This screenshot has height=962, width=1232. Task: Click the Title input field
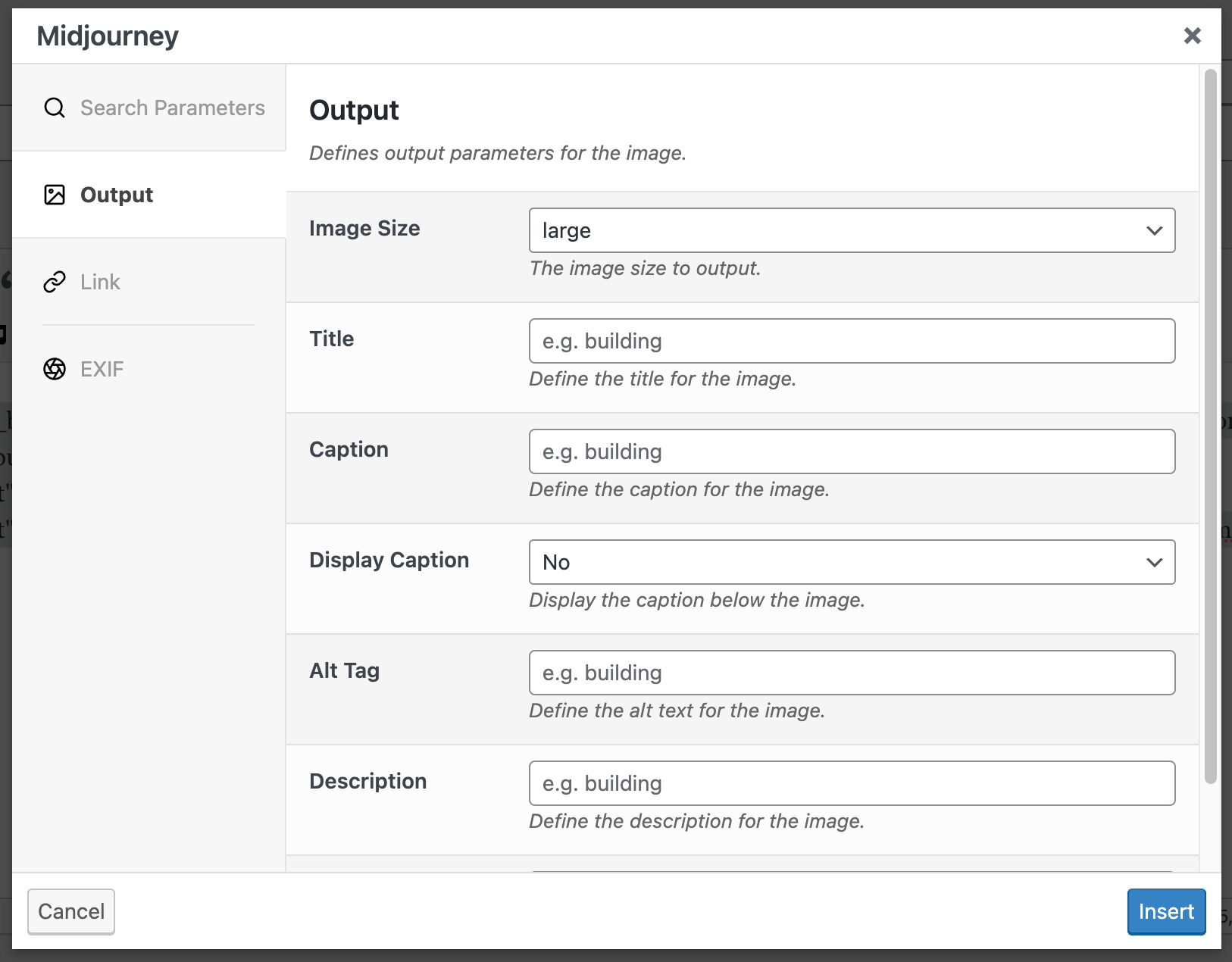pos(852,341)
